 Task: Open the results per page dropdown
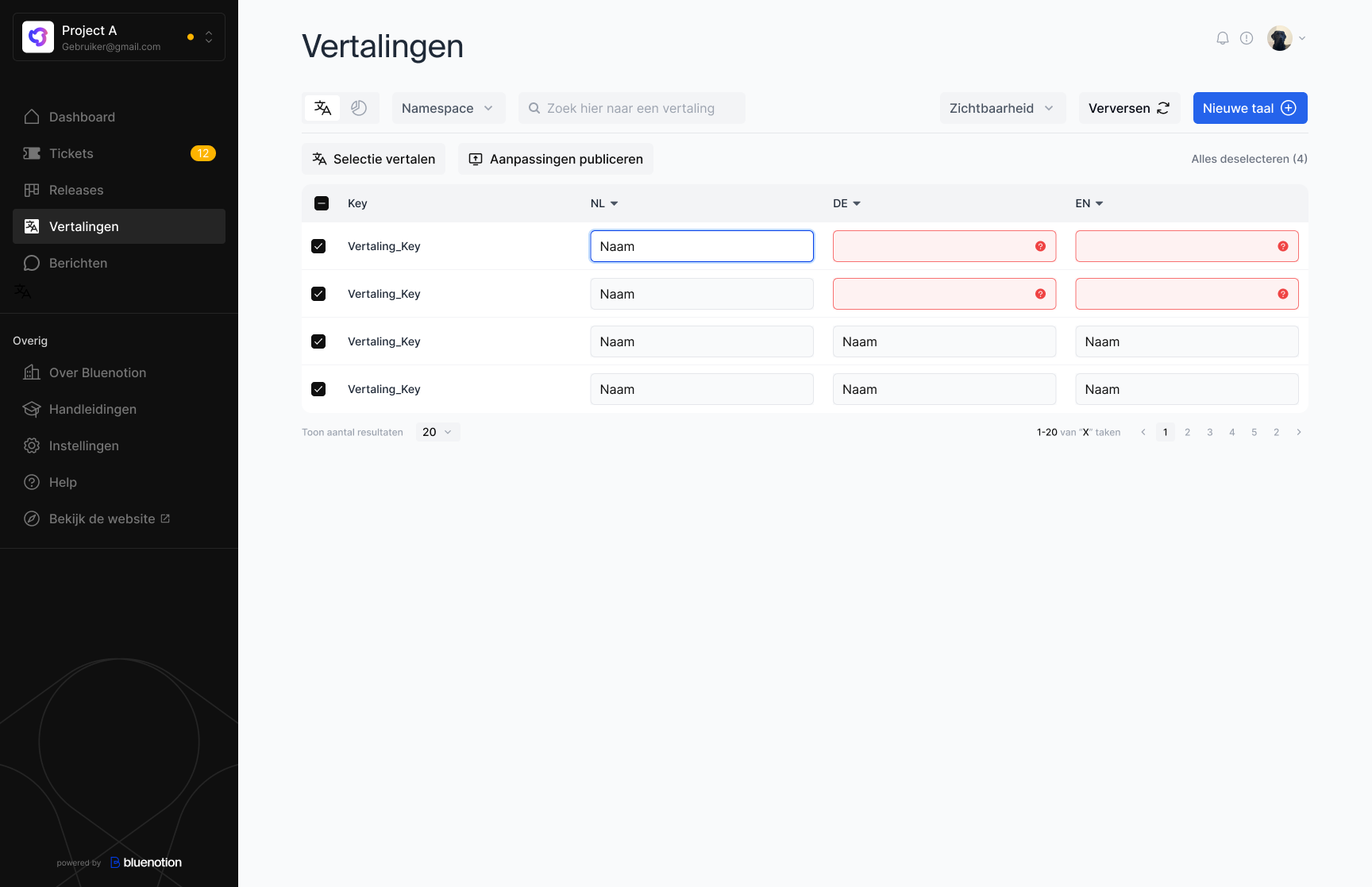(x=437, y=432)
